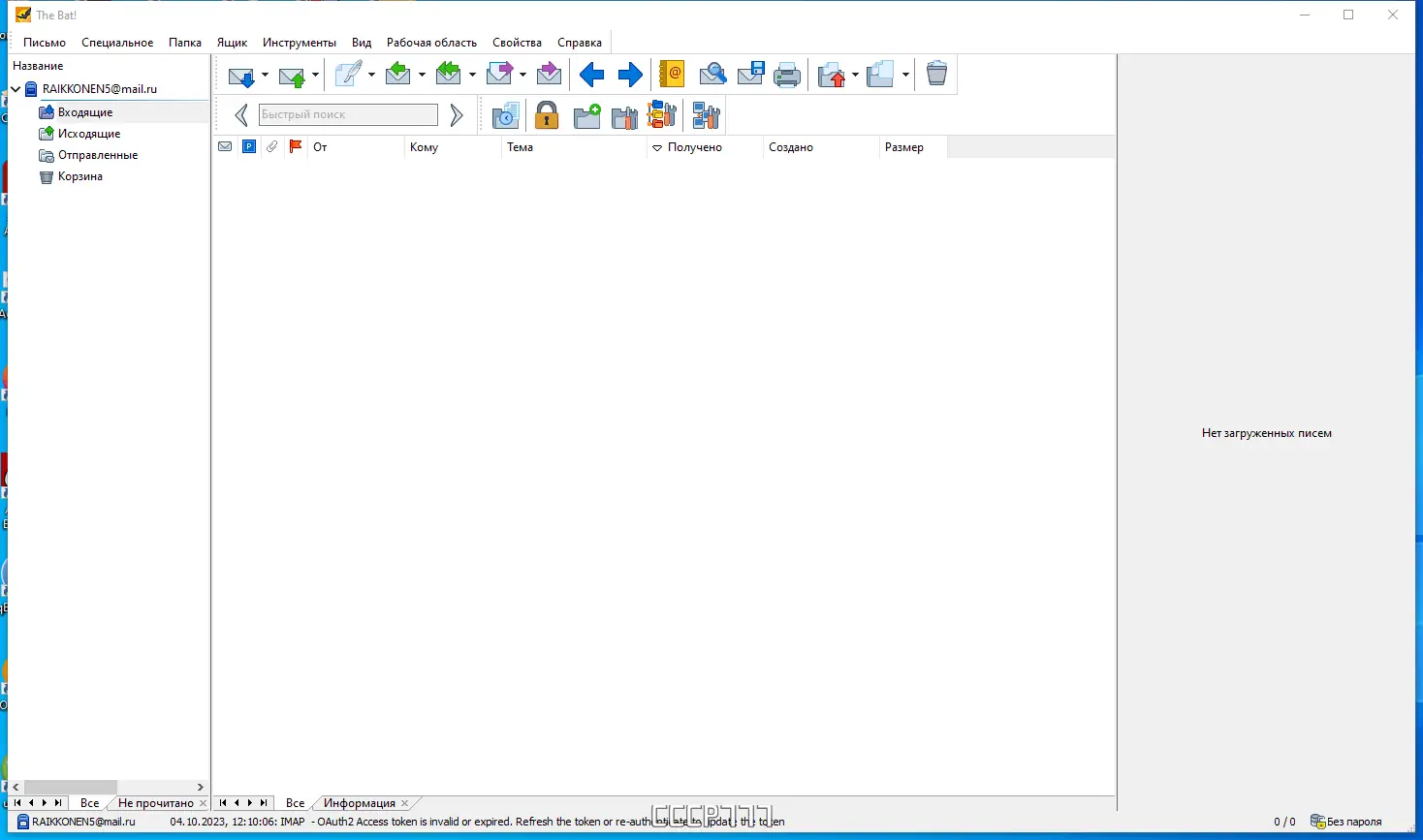Open the Специальное menu
The image size is (1423, 840).
117,43
